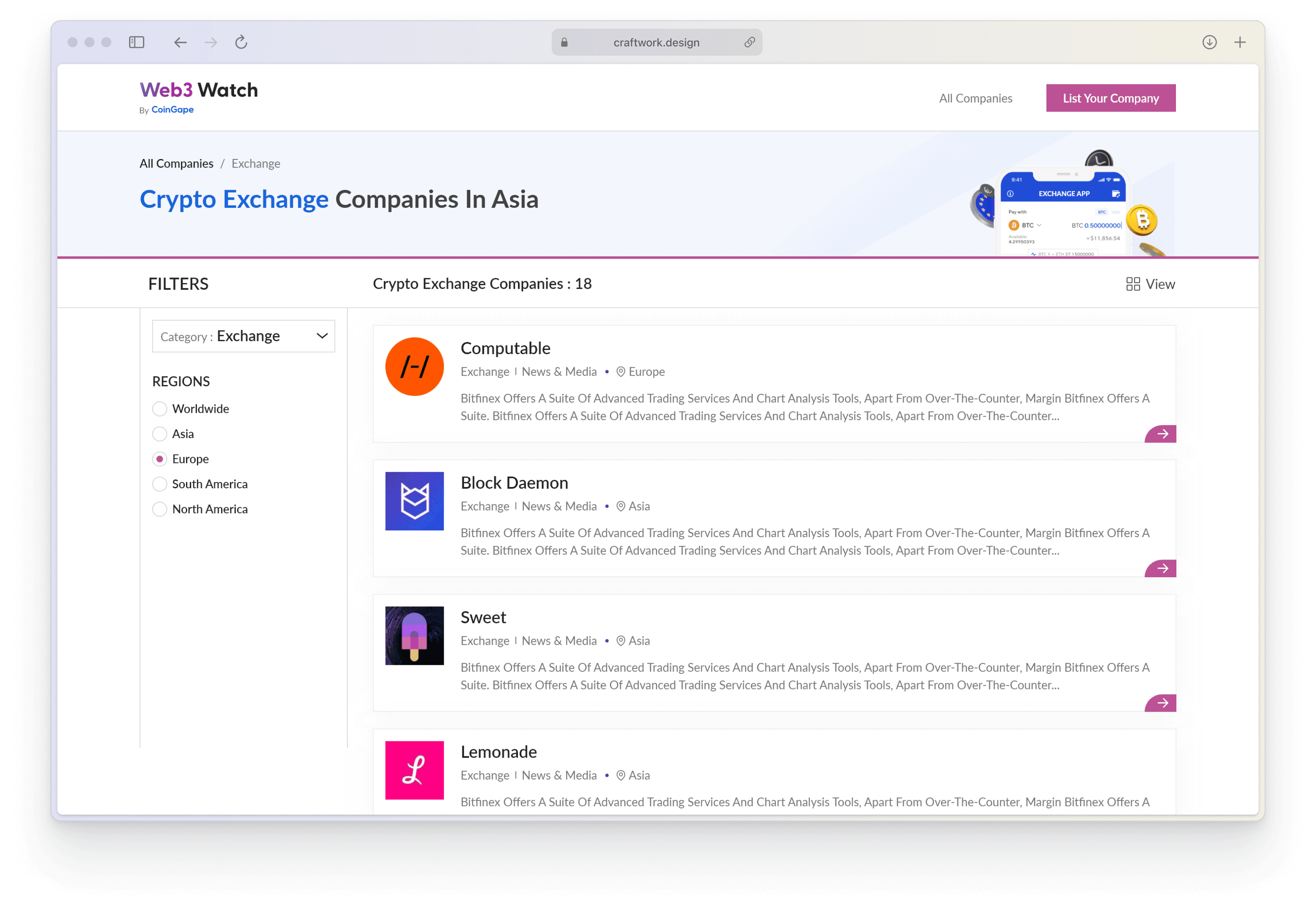
Task: Go back using browser back arrow
Action: click(x=180, y=43)
